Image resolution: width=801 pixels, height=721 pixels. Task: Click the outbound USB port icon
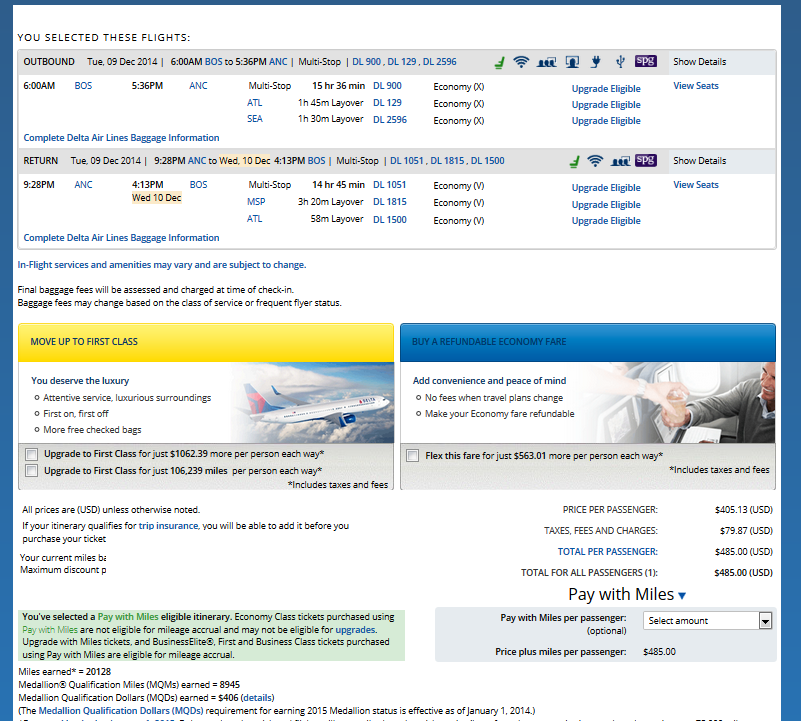621,62
